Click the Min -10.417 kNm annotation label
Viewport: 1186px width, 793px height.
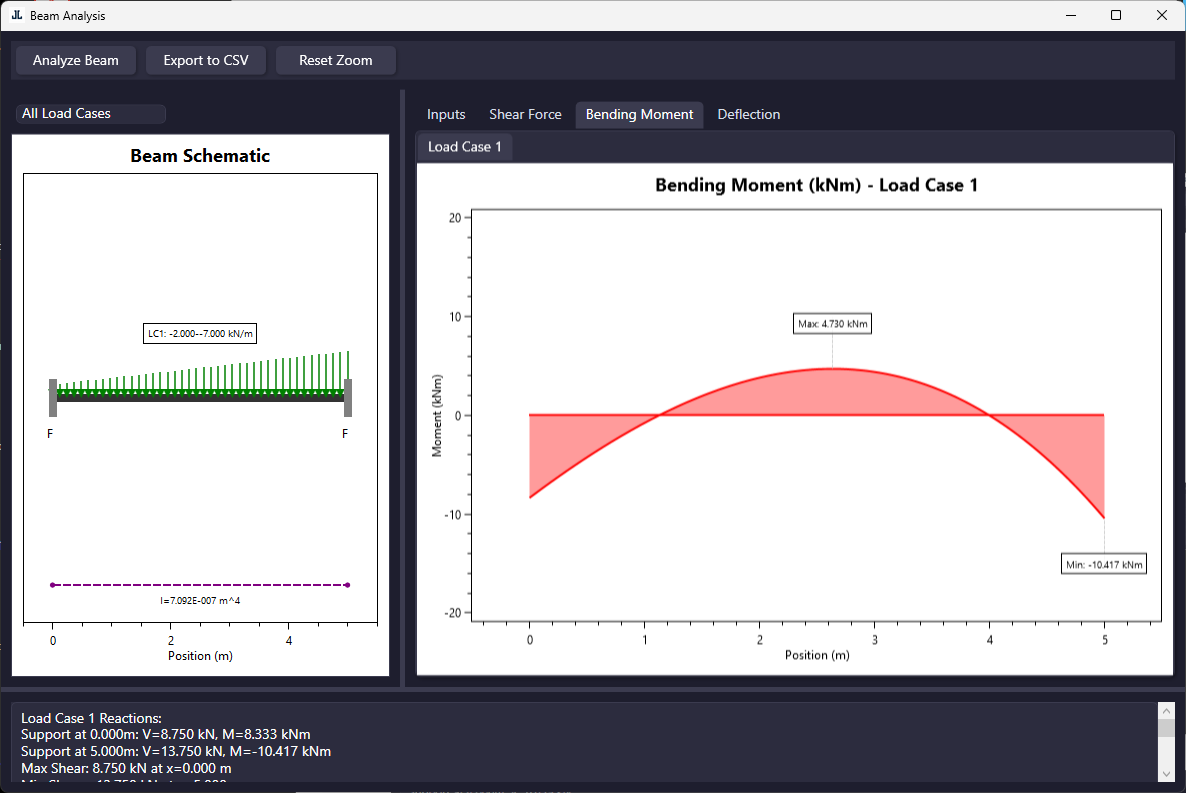pos(1104,564)
